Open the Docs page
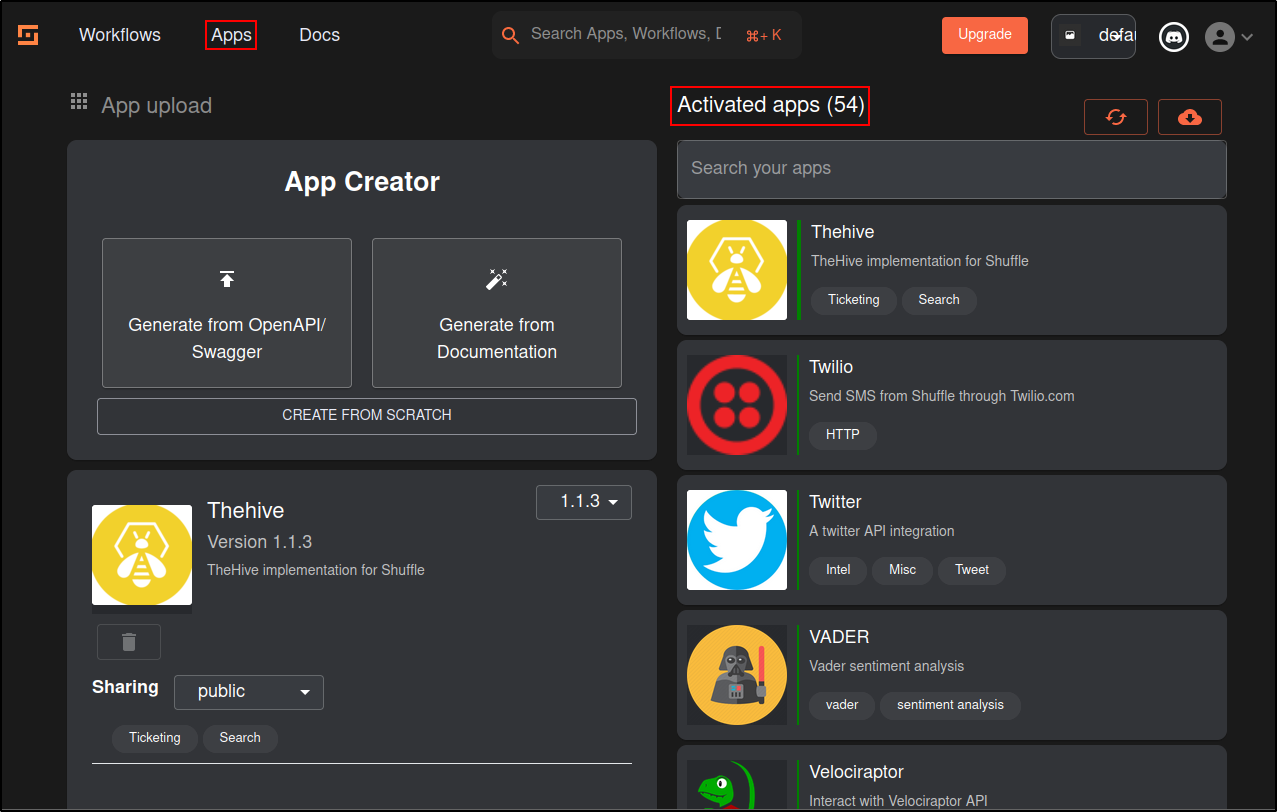This screenshot has height=812, width=1277. point(318,34)
